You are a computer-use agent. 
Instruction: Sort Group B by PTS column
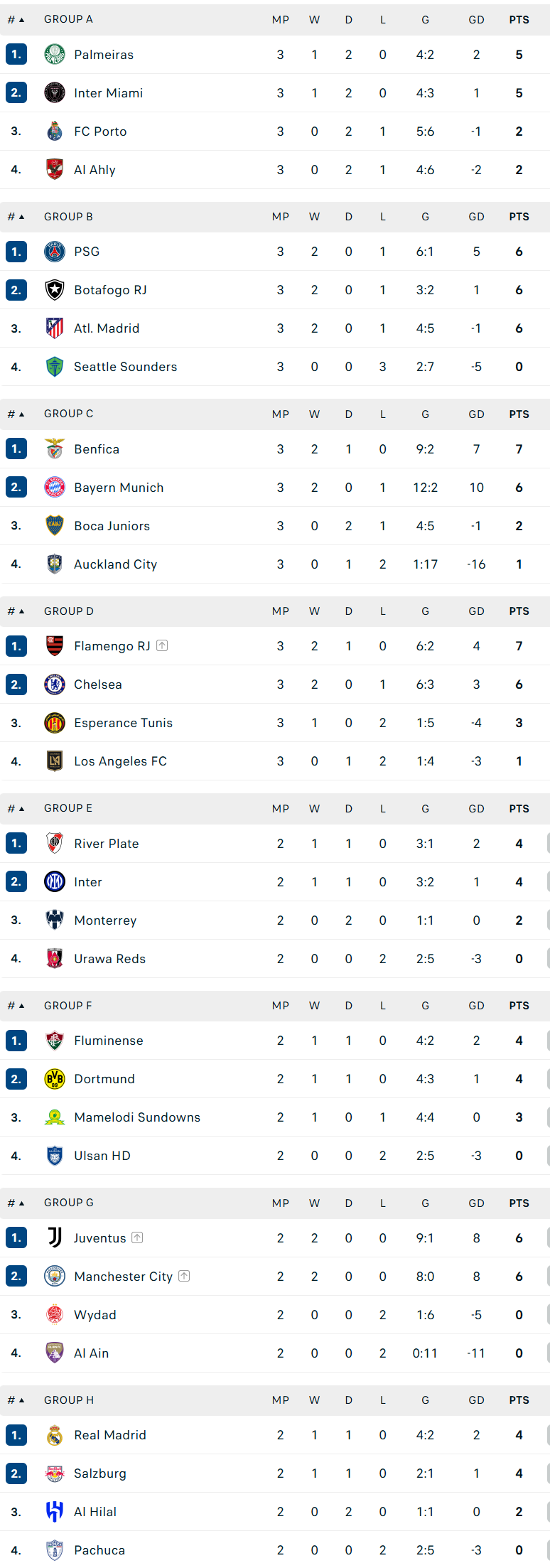[x=519, y=217]
